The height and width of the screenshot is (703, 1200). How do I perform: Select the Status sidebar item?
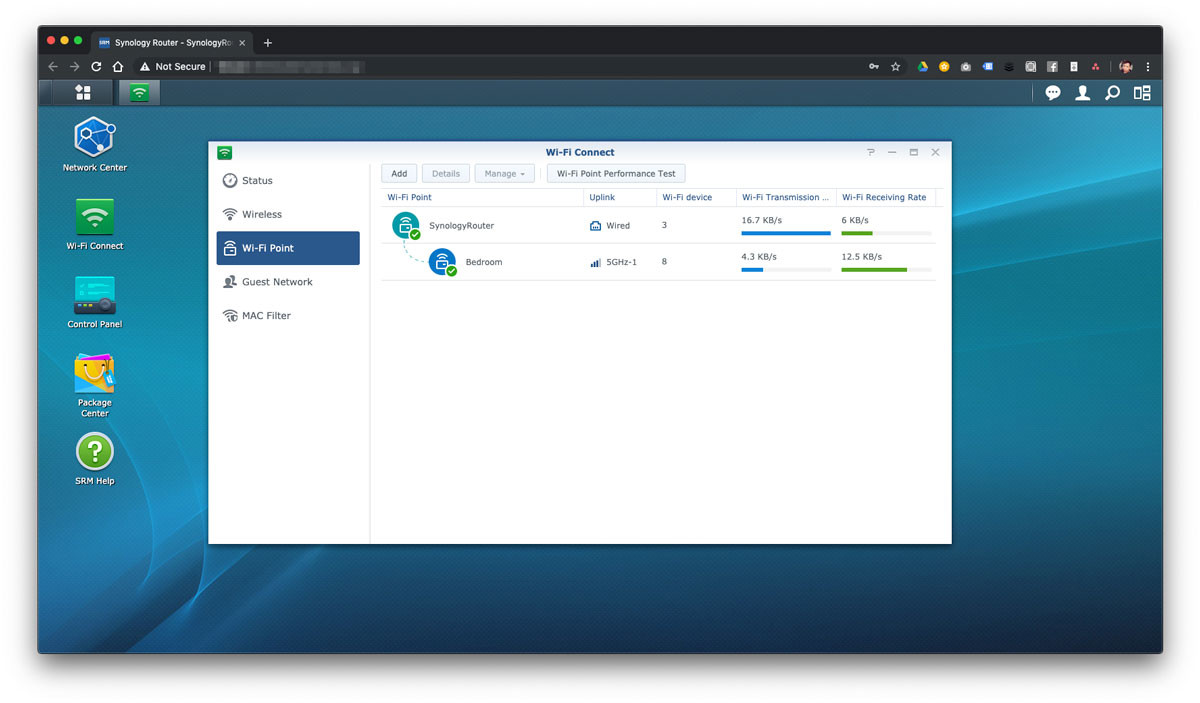pyautogui.click(x=257, y=181)
